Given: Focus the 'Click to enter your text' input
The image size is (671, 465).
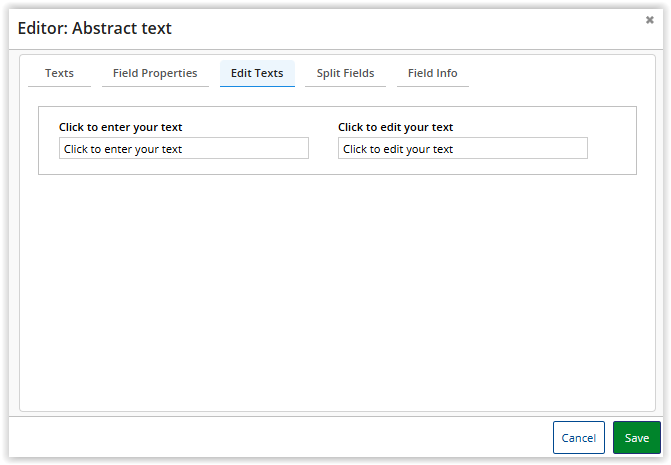Looking at the screenshot, I should pos(184,148).
